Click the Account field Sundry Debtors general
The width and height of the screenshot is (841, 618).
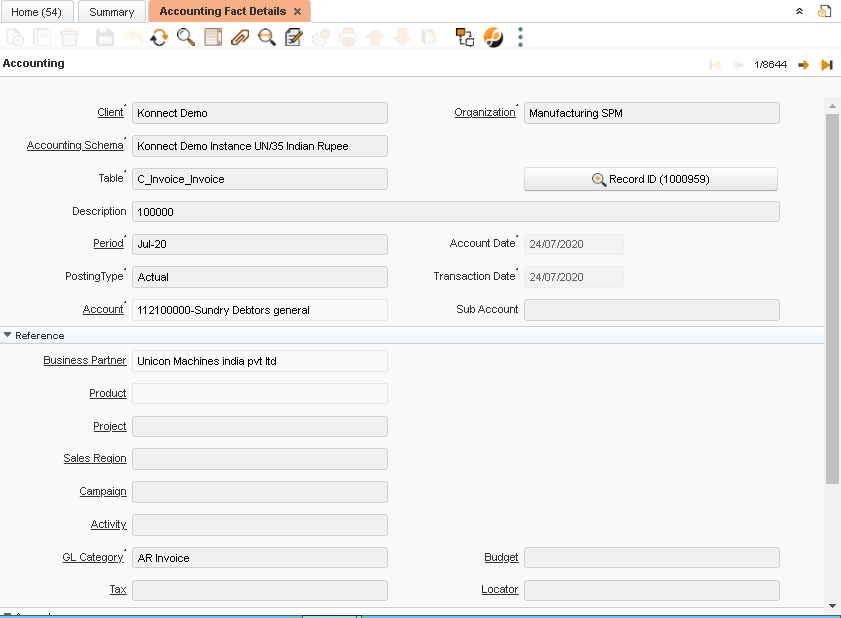[260, 310]
